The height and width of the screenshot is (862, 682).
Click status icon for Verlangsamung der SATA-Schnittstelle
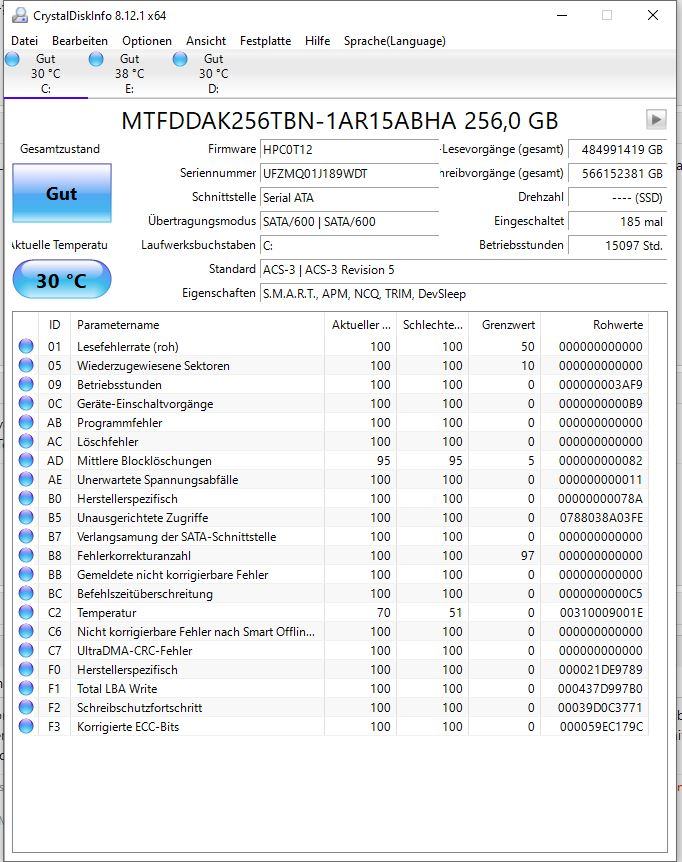26,536
